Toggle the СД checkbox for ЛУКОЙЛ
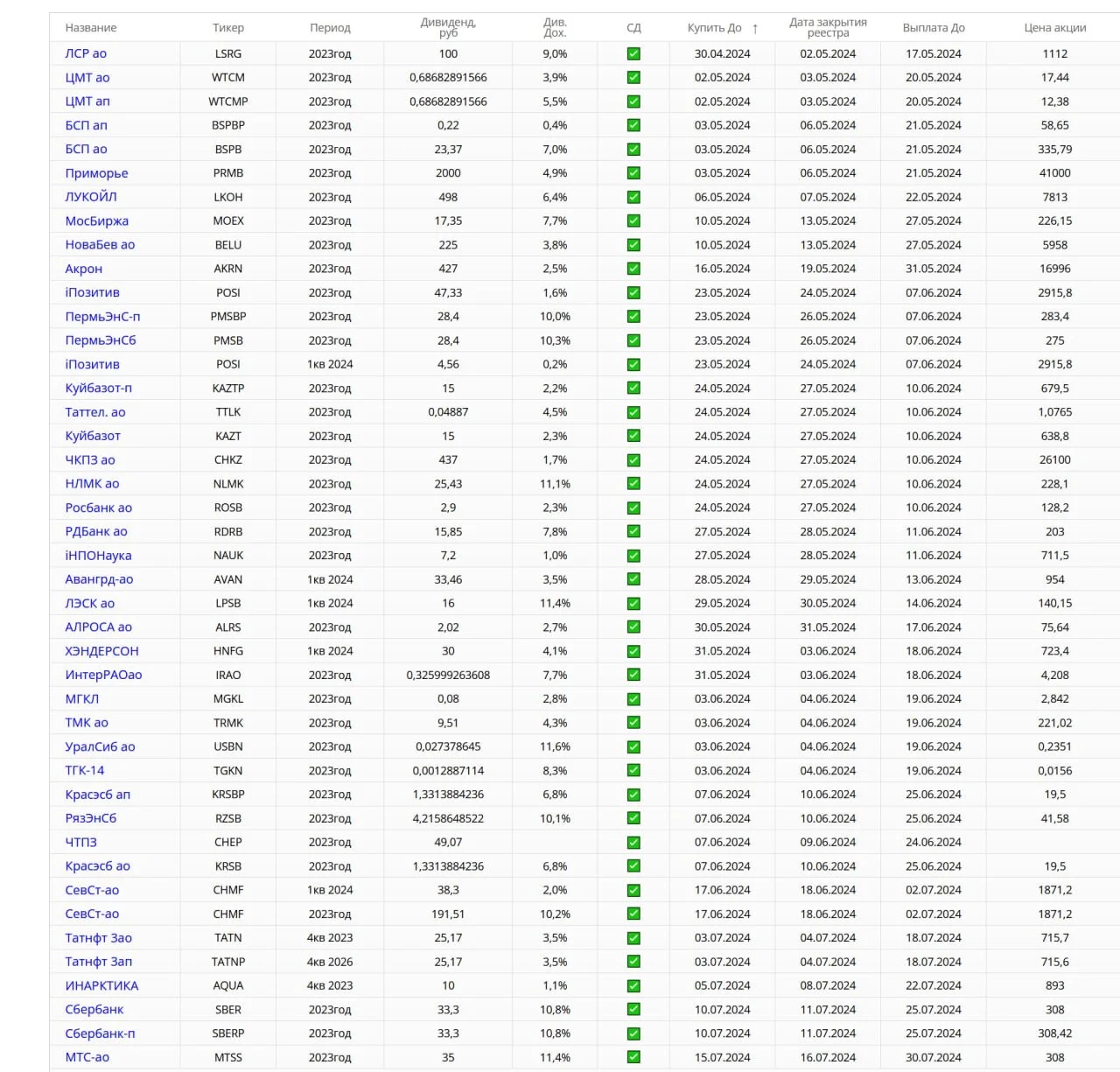The image size is (1120, 1072). pyautogui.click(x=633, y=197)
